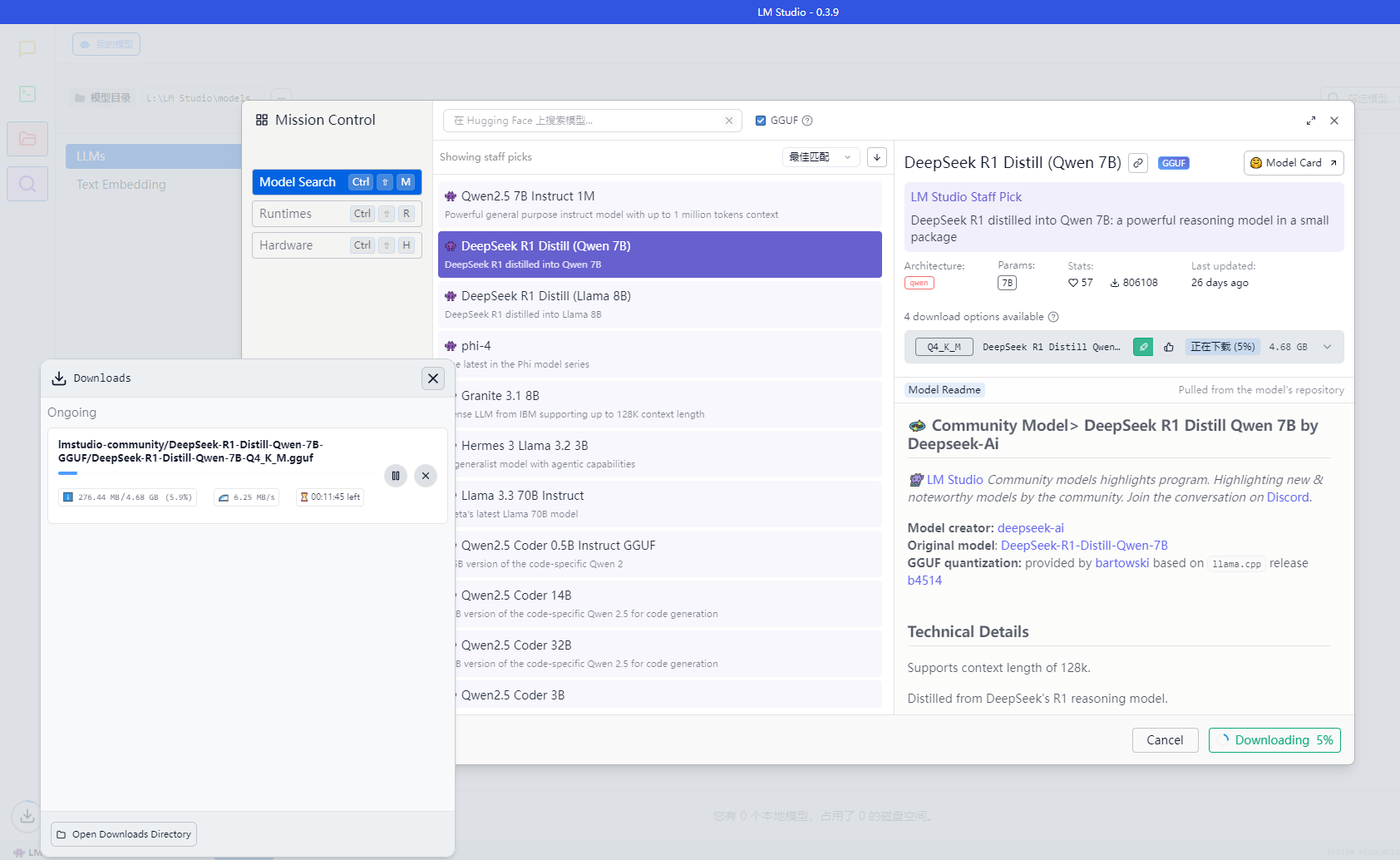Select Qwen2.5 Coder 0.5B Instruct GGUF
Image resolution: width=1400 pixels, height=860 pixels.
(668, 554)
